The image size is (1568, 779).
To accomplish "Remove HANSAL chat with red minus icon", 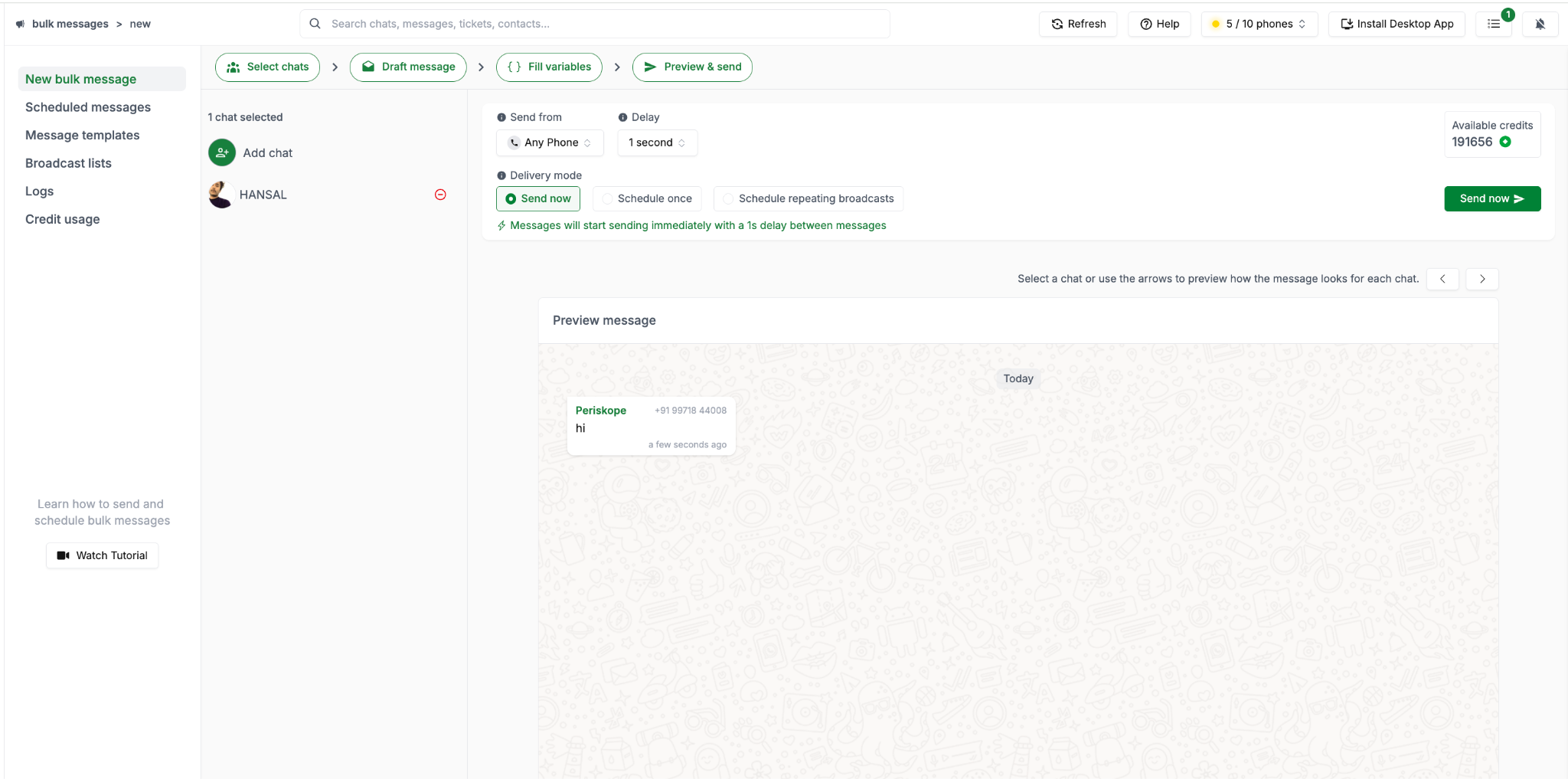I will (440, 195).
